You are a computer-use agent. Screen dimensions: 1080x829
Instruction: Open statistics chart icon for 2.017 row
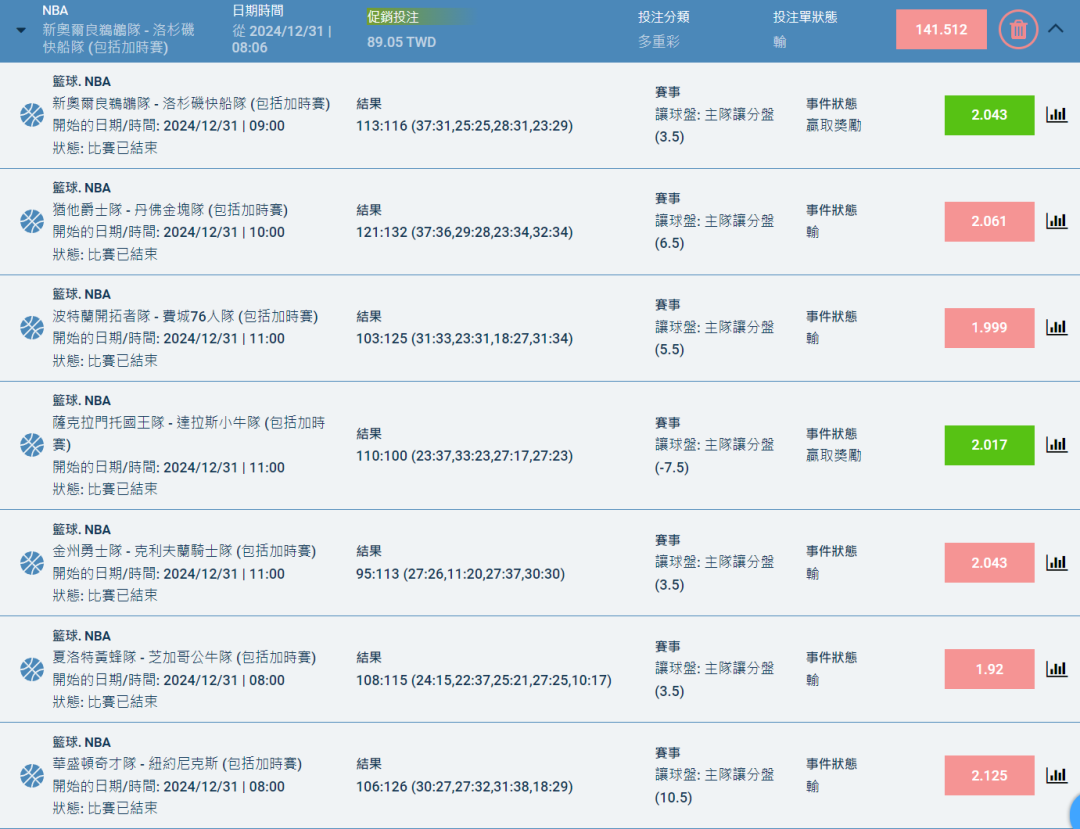click(x=1057, y=445)
